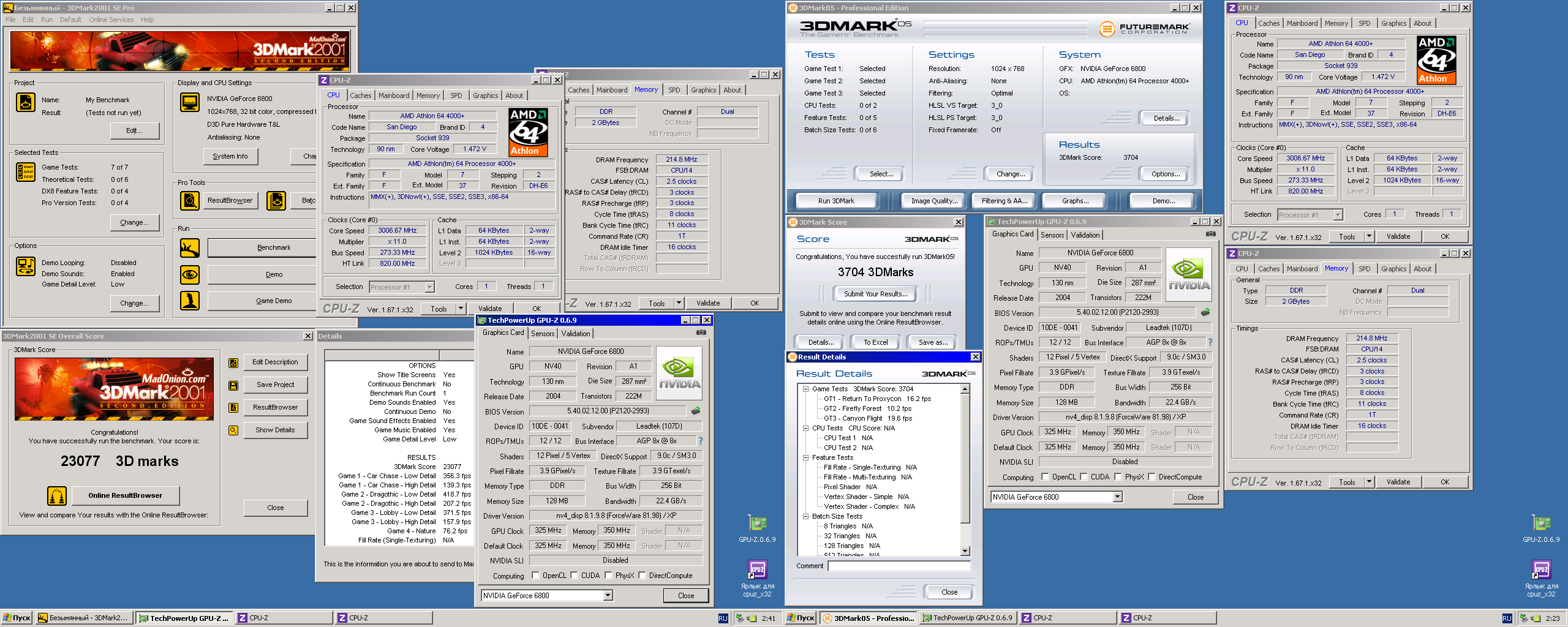Viewport: 1568px width, 627px height.
Task: Click the magnifier icon in Pro Tools
Action: (190, 201)
